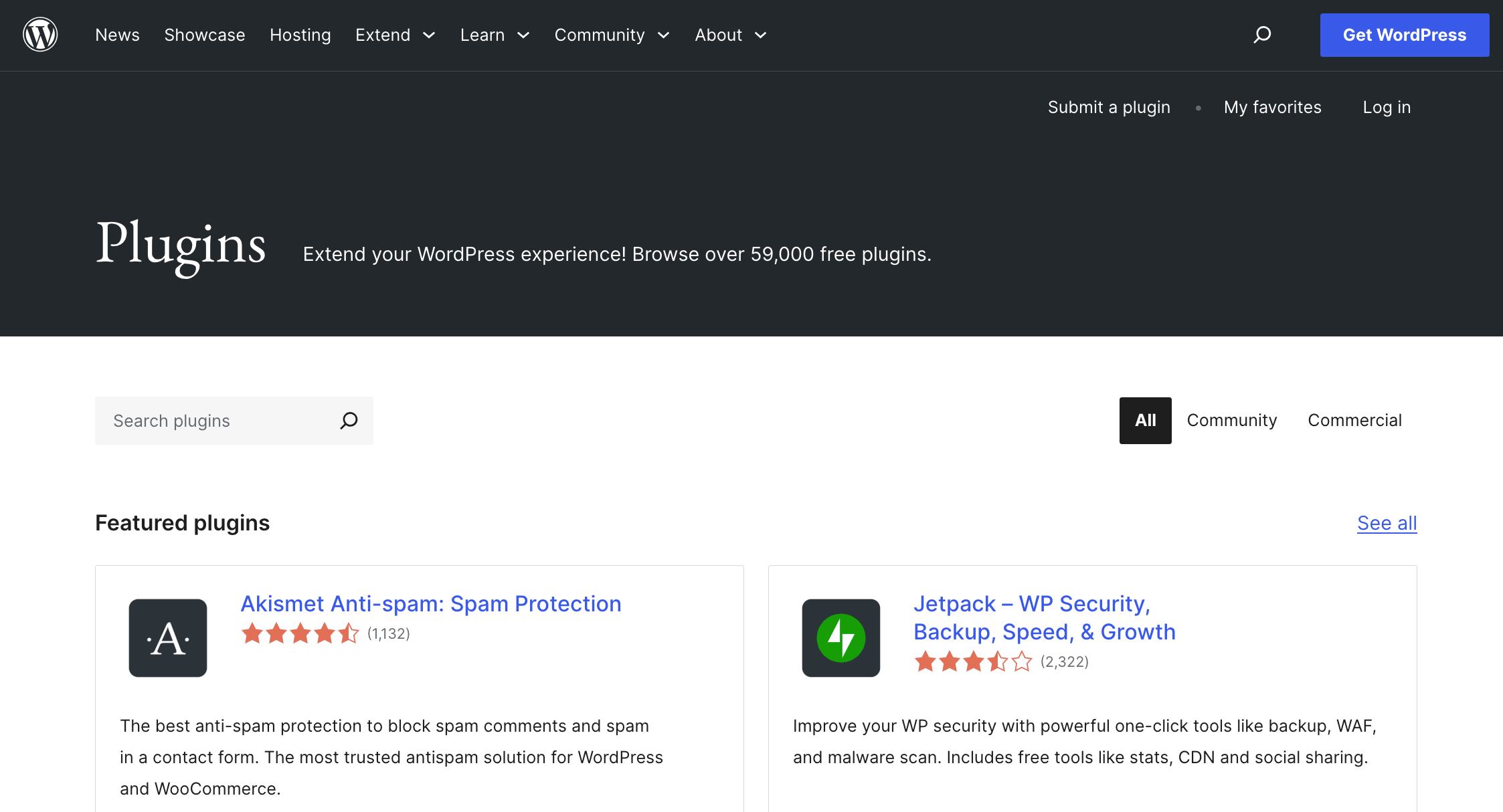Expand the Learn menu chevron
The image size is (1503, 812).
pyautogui.click(x=524, y=35)
